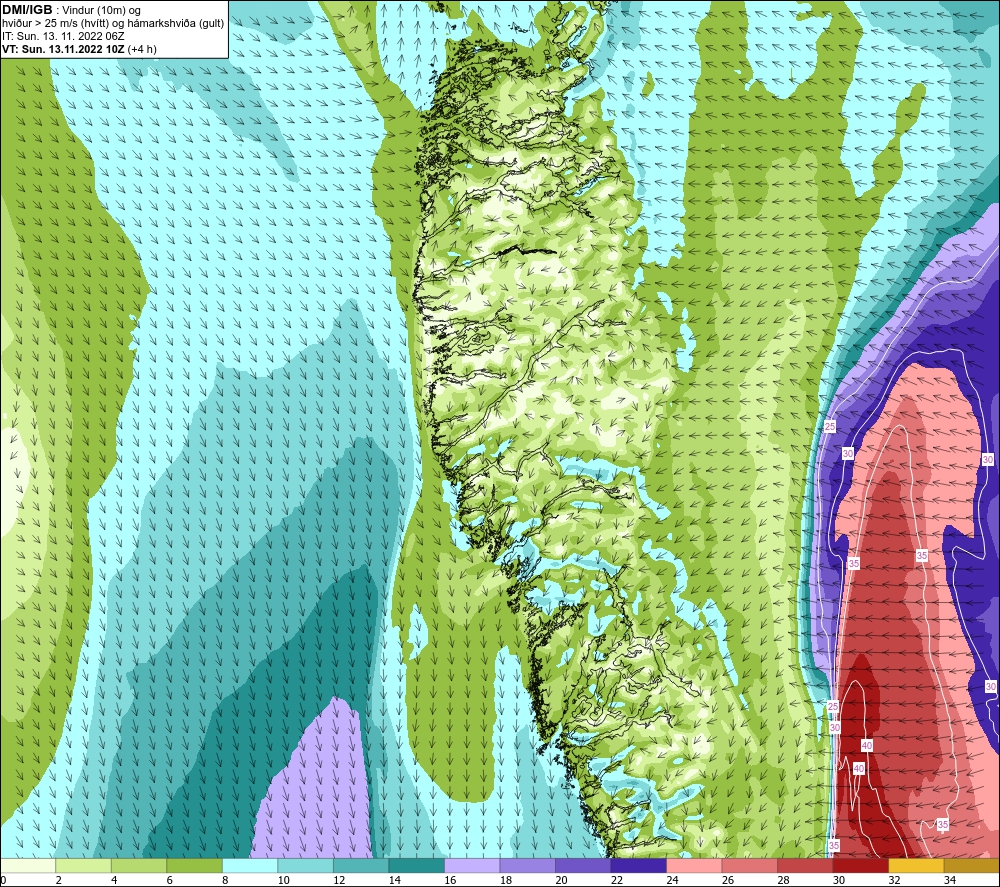This screenshot has width=1000, height=887.
Task: Pick the 18–20 m/s violet legend swatch
Action: pos(527,865)
